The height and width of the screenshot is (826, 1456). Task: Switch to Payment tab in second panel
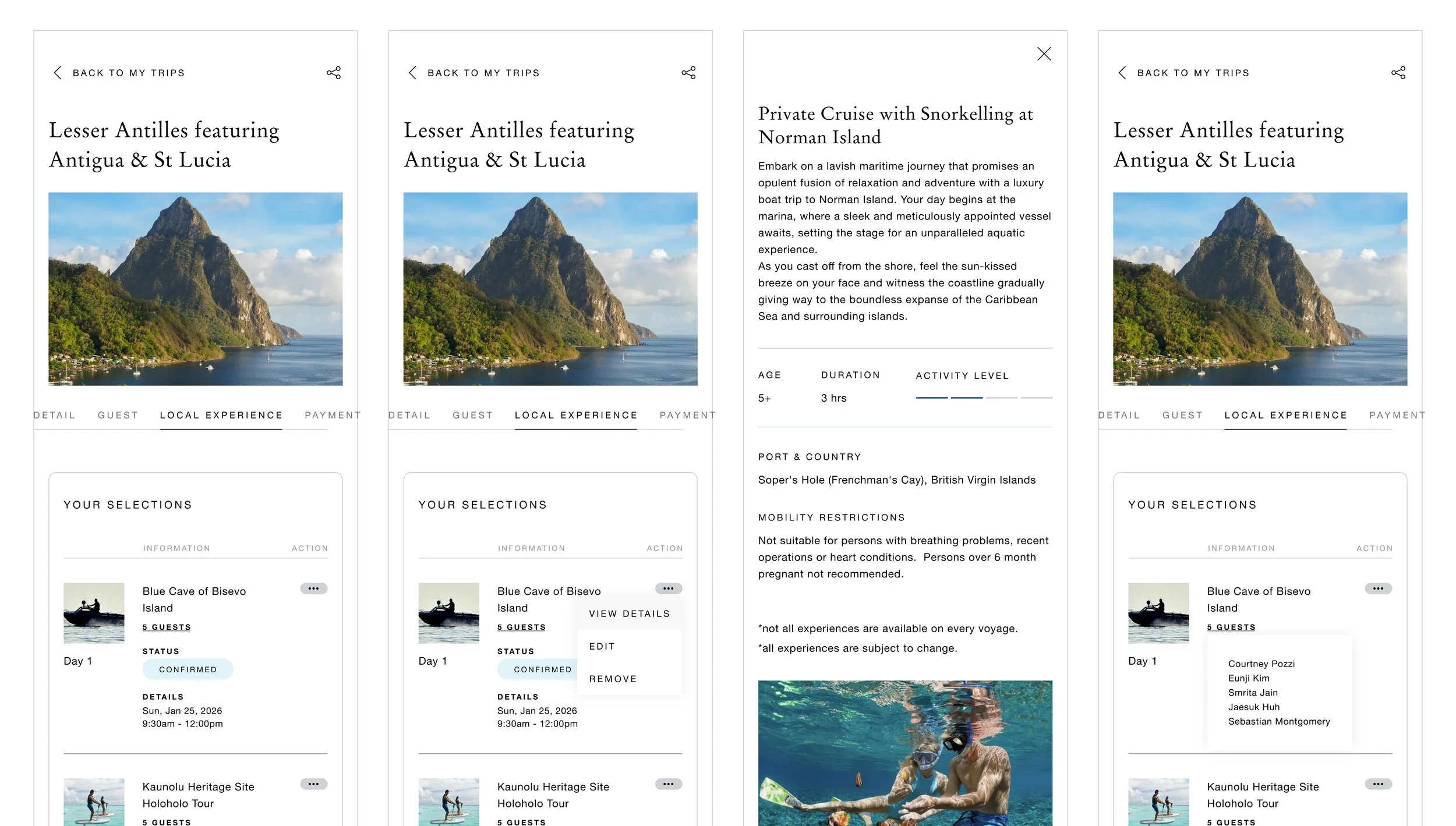click(x=687, y=415)
